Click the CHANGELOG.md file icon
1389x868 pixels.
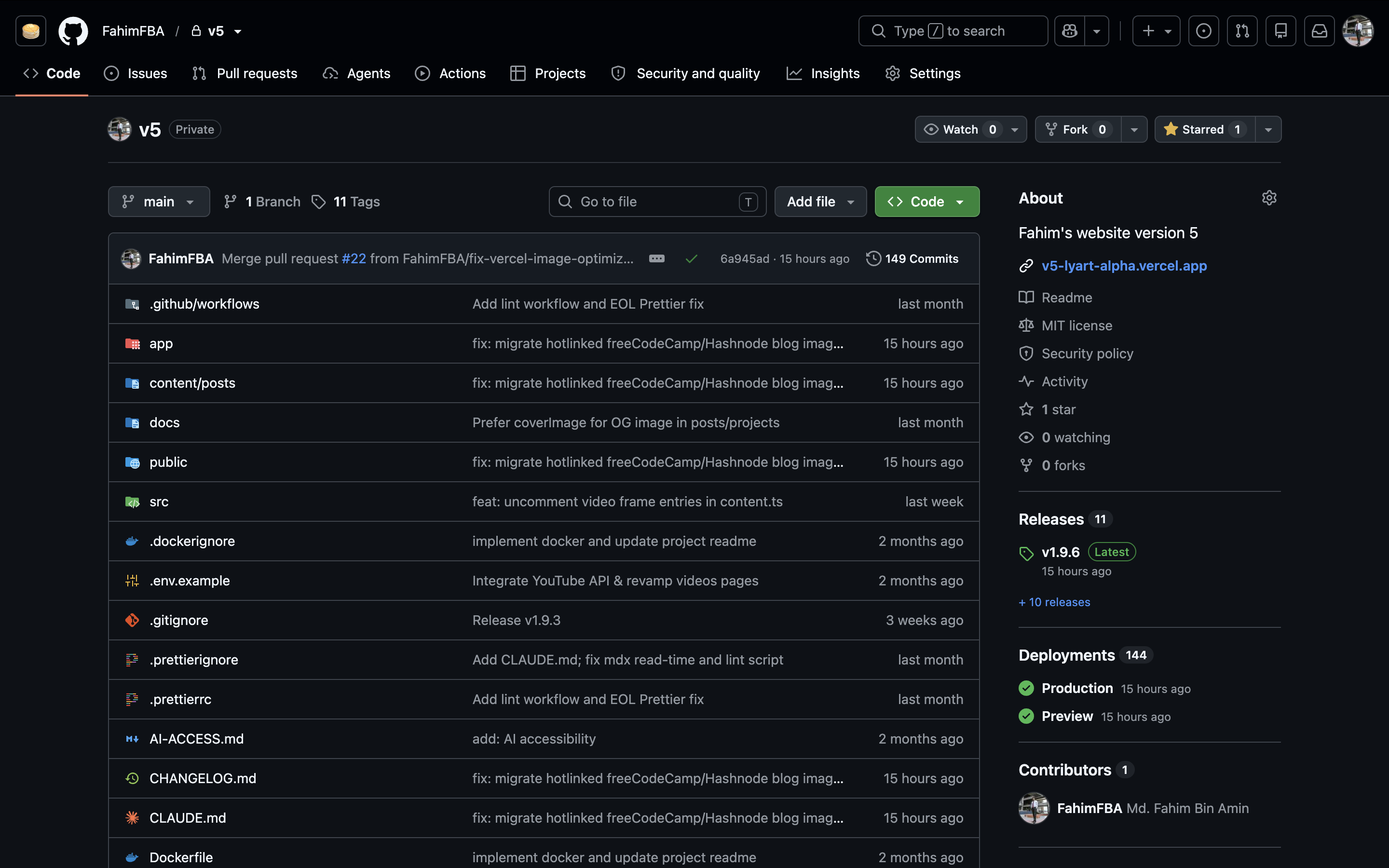pos(132,778)
